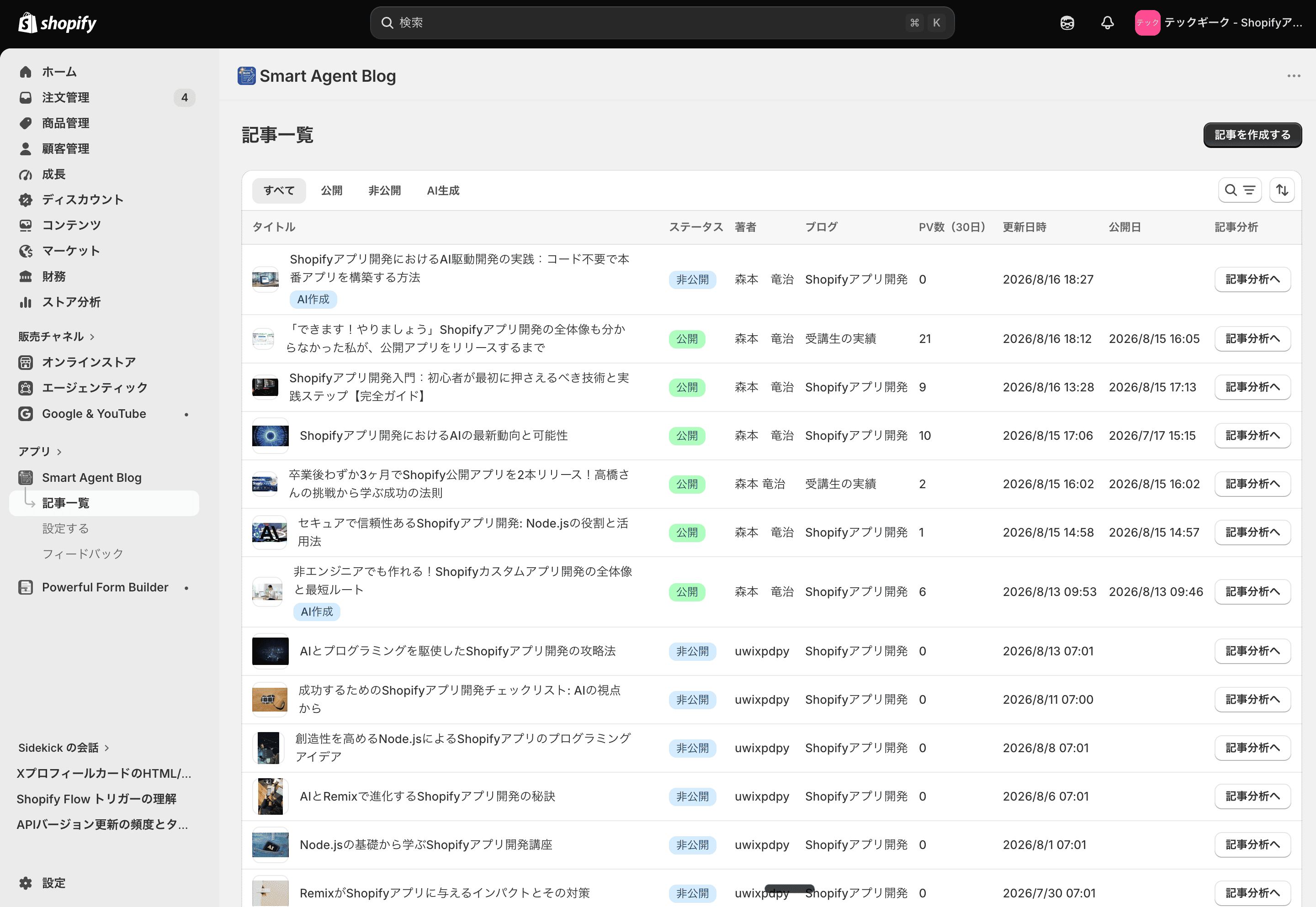Click the Google icon beside Google & YouTube

coord(26,414)
